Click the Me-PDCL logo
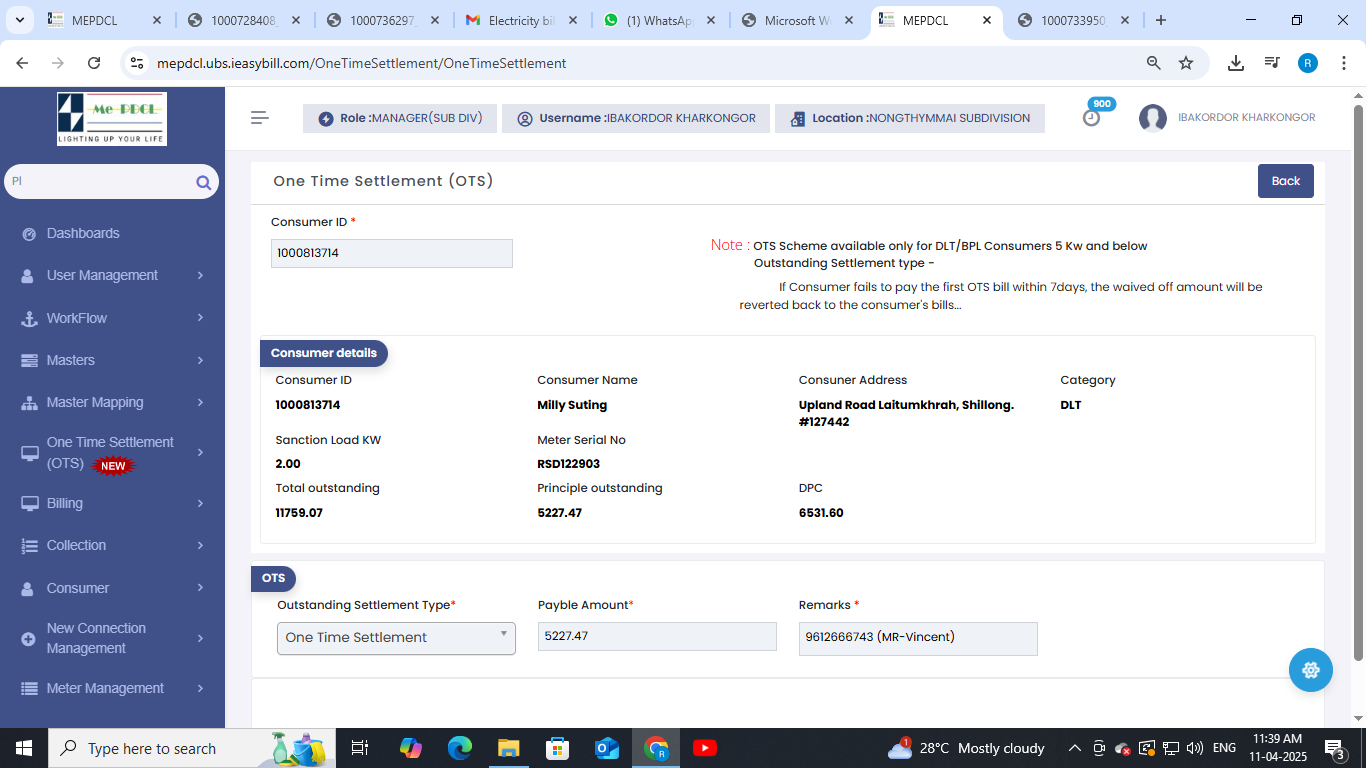1366x768 pixels. pos(112,119)
